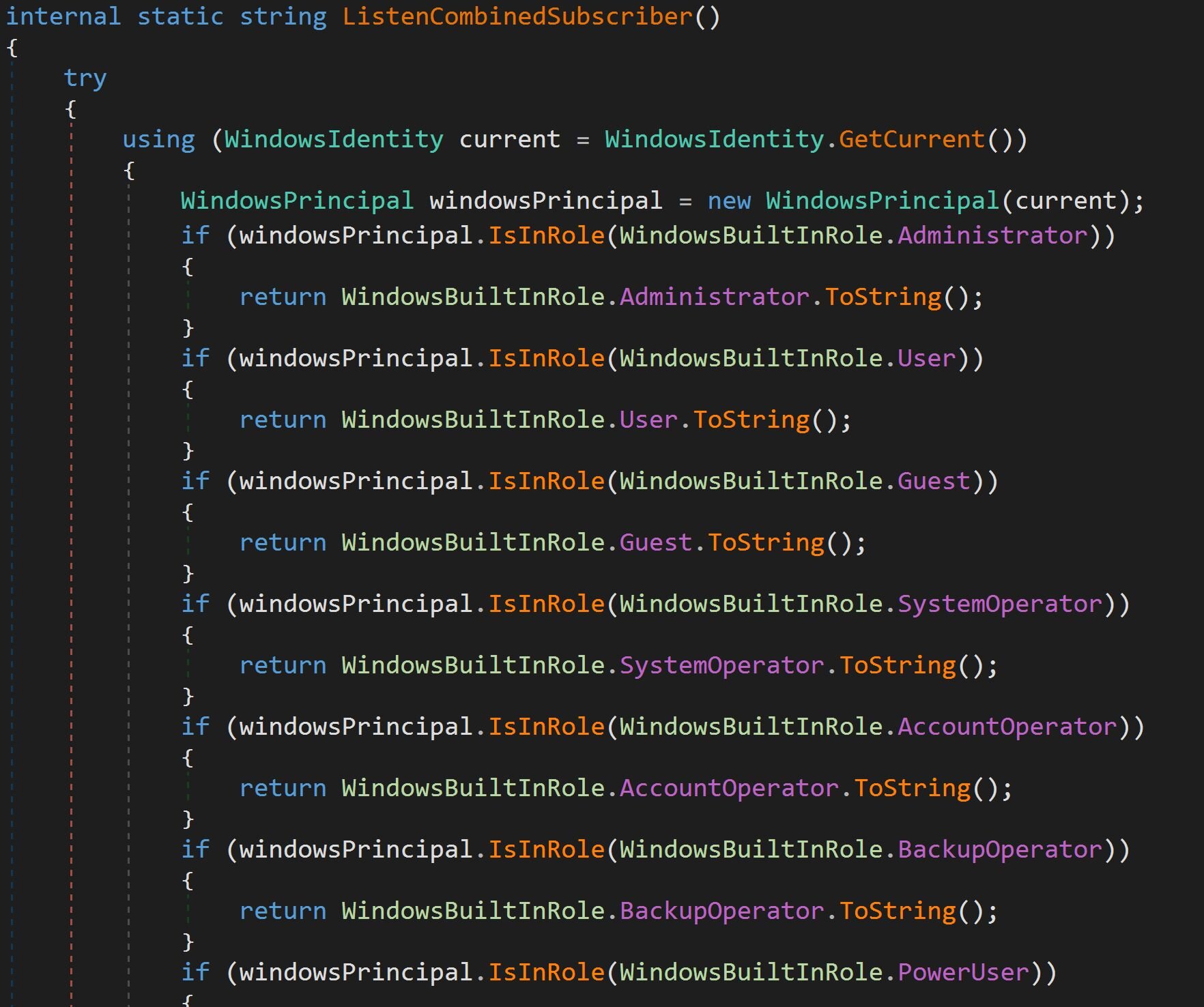1204x1007 pixels.
Task: Click 'User' in the IsInRole condition
Action: click(x=927, y=358)
